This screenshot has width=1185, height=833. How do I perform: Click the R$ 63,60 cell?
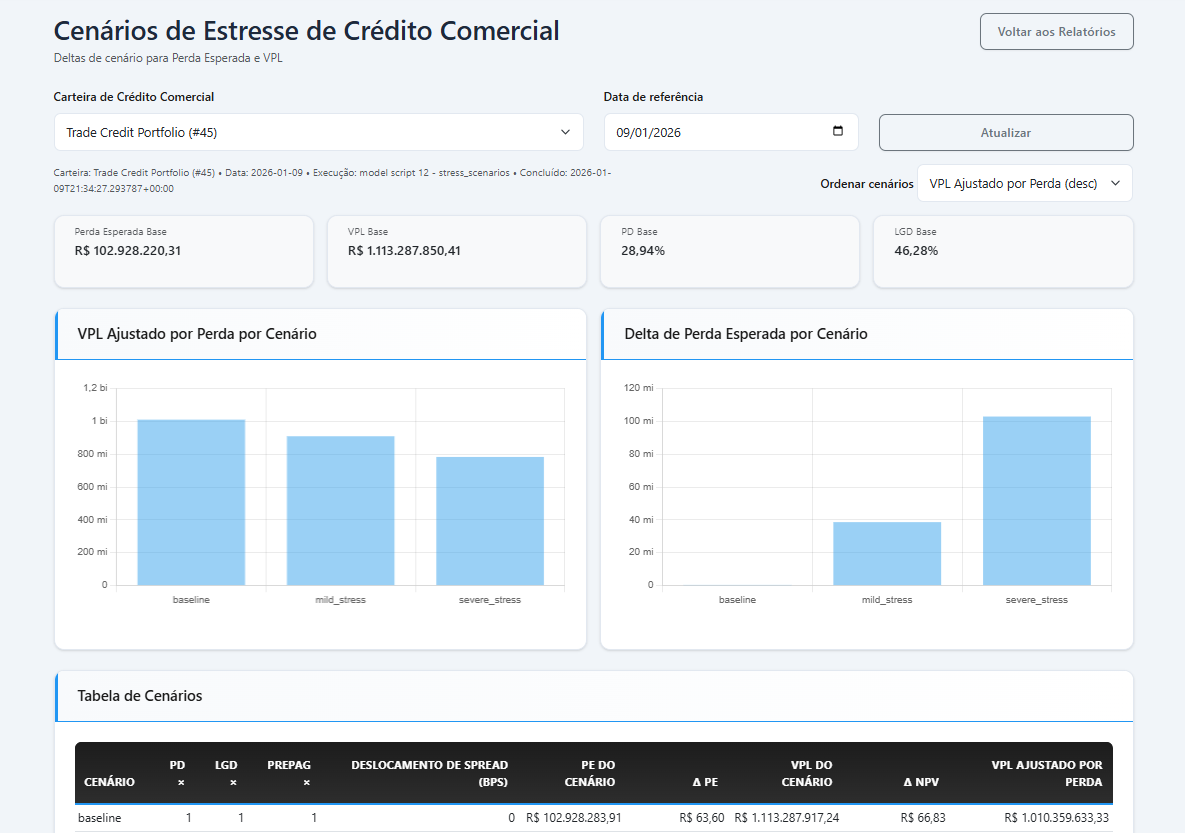click(701, 818)
